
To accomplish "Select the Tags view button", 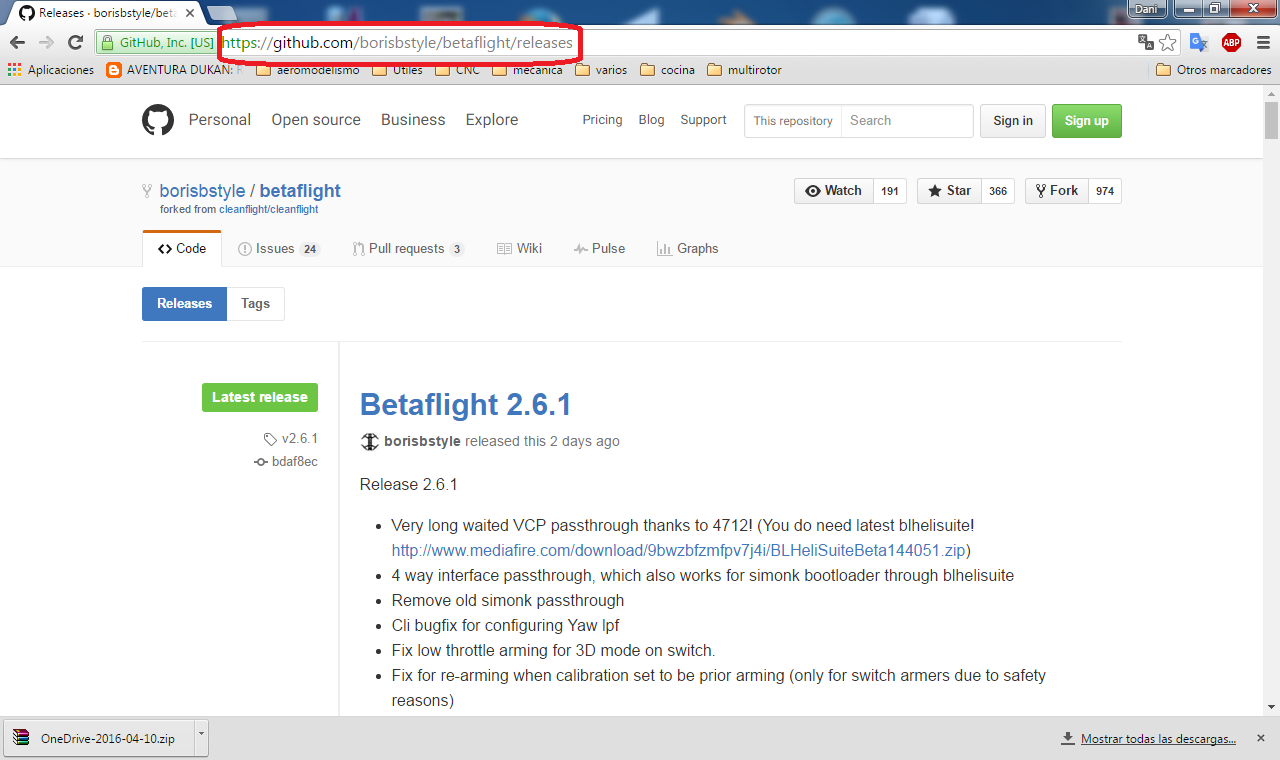I will (255, 304).
